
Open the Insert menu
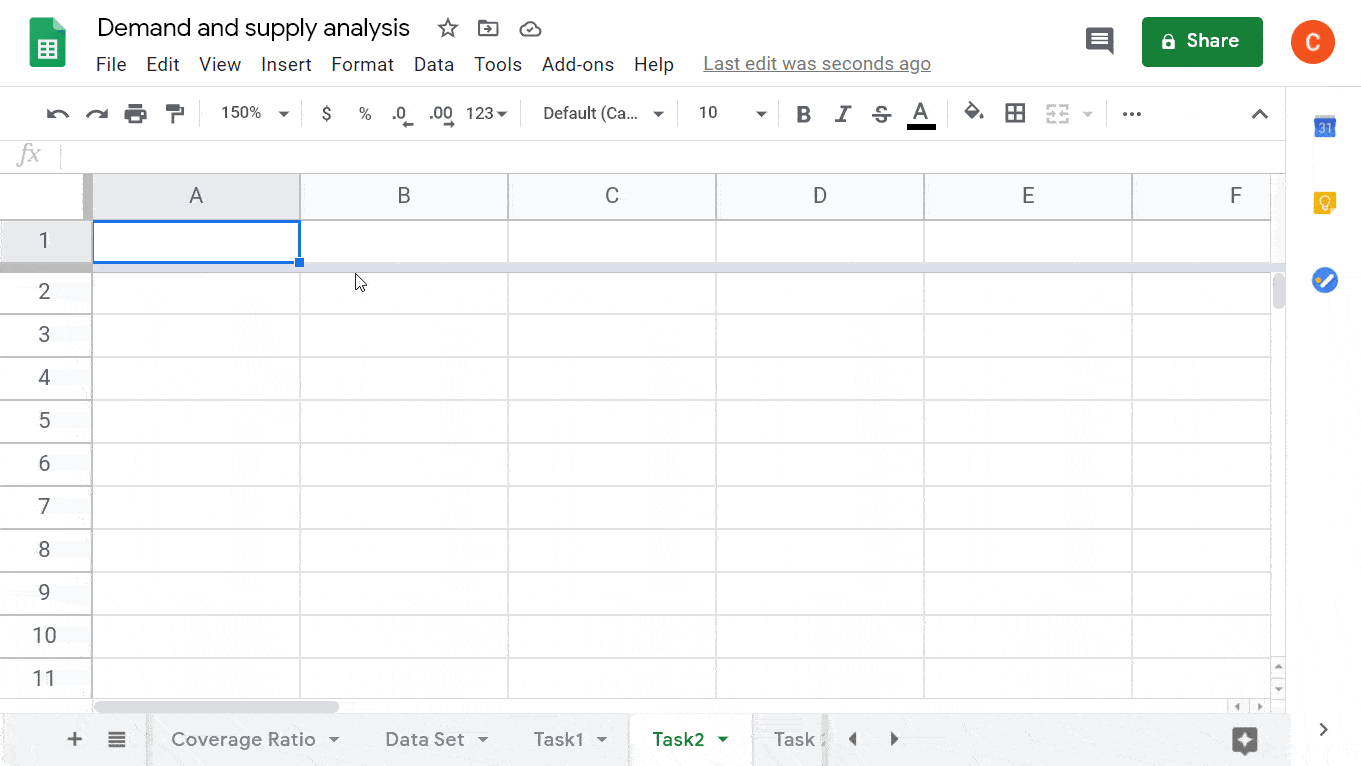(286, 64)
